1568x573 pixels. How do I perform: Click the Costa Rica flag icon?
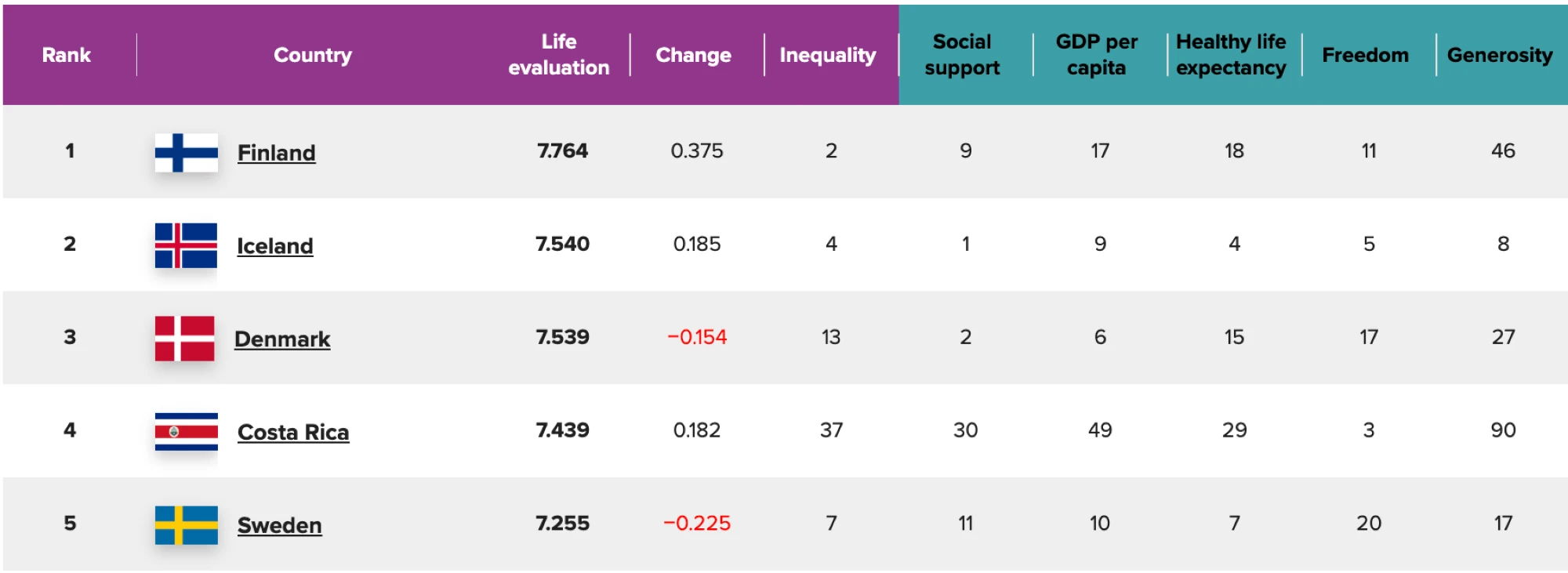[186, 431]
